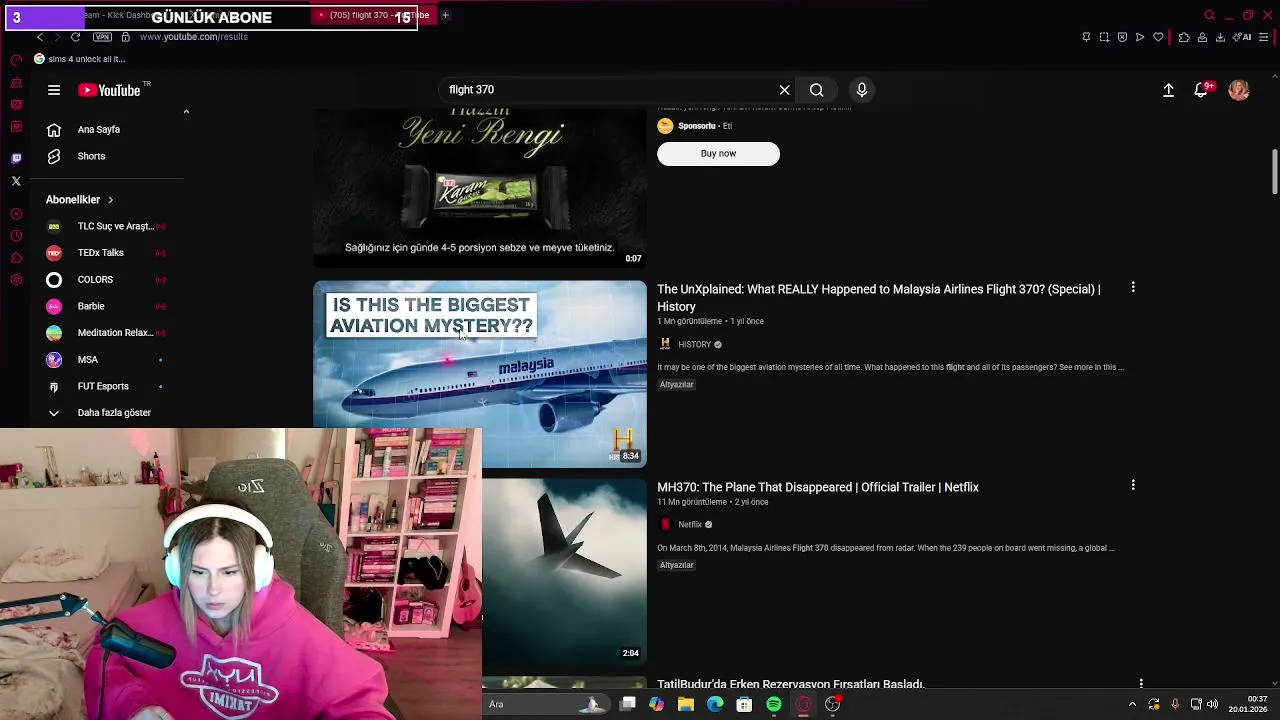
Task: Go to the YouTube home logo
Action: (x=109, y=90)
